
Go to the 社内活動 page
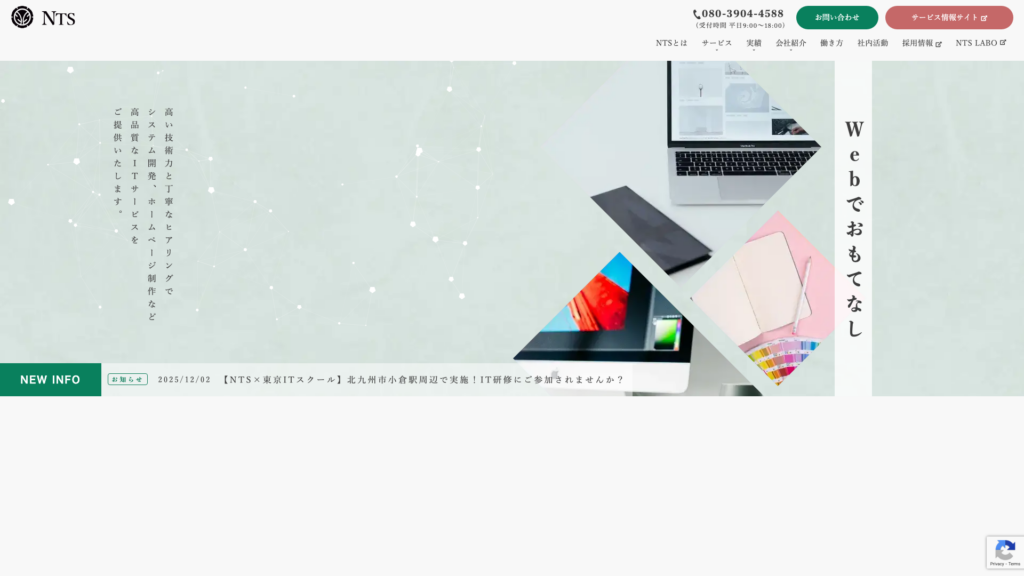click(x=872, y=43)
